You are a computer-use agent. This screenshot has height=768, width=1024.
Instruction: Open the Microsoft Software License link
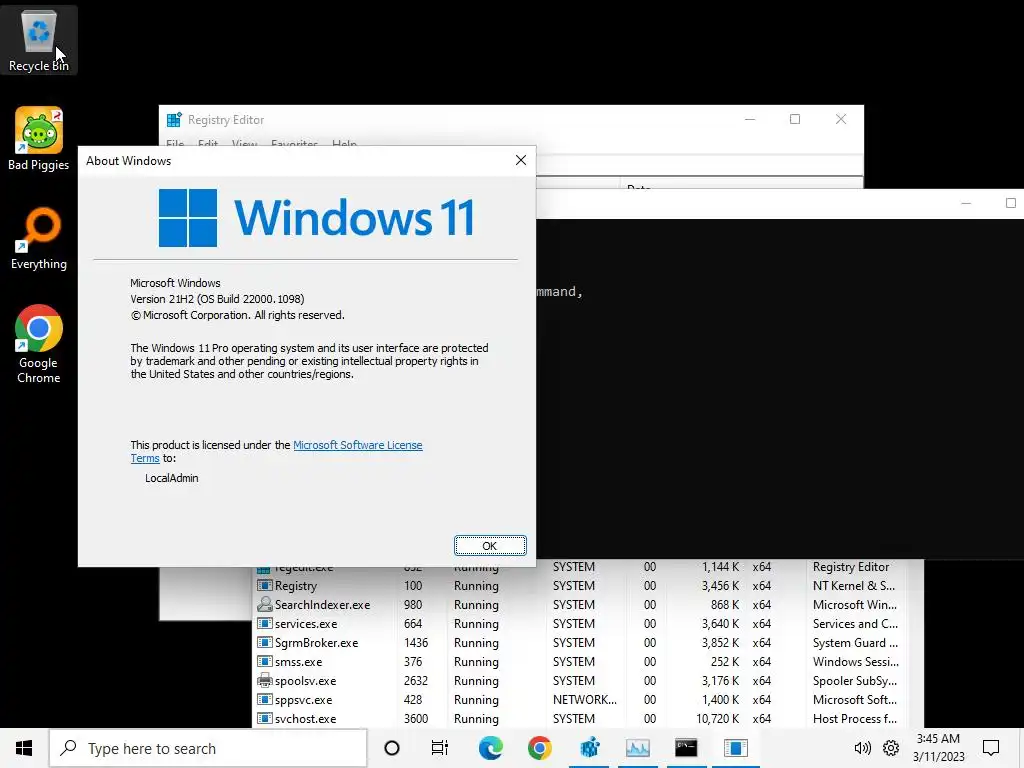pyautogui.click(x=358, y=445)
